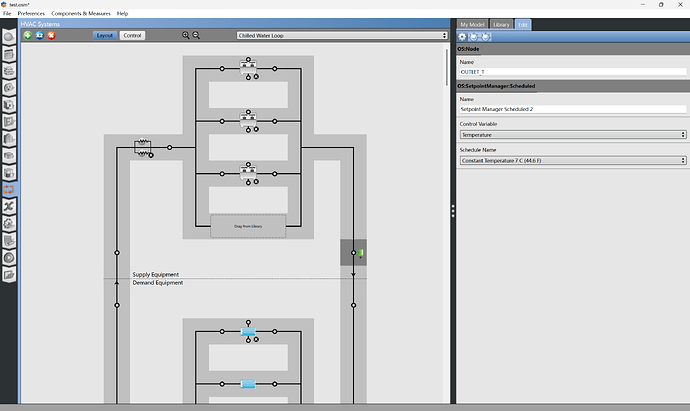Open the Geometry tab in left sidebar
The image size is (690, 411).
click(x=9, y=121)
